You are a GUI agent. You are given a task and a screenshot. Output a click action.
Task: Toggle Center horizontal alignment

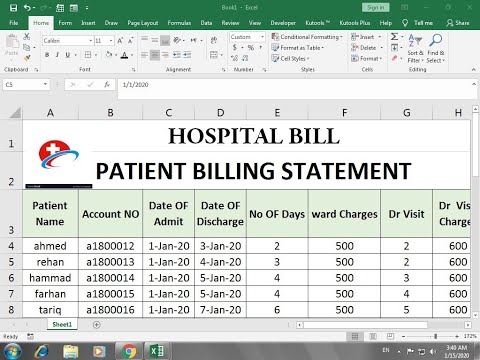(x=155, y=55)
